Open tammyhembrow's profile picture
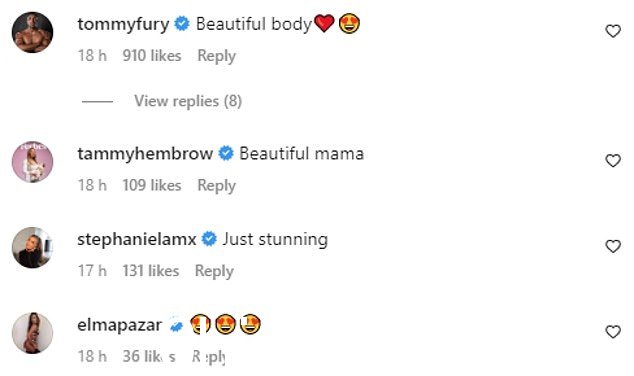The image size is (634, 376). (32, 162)
